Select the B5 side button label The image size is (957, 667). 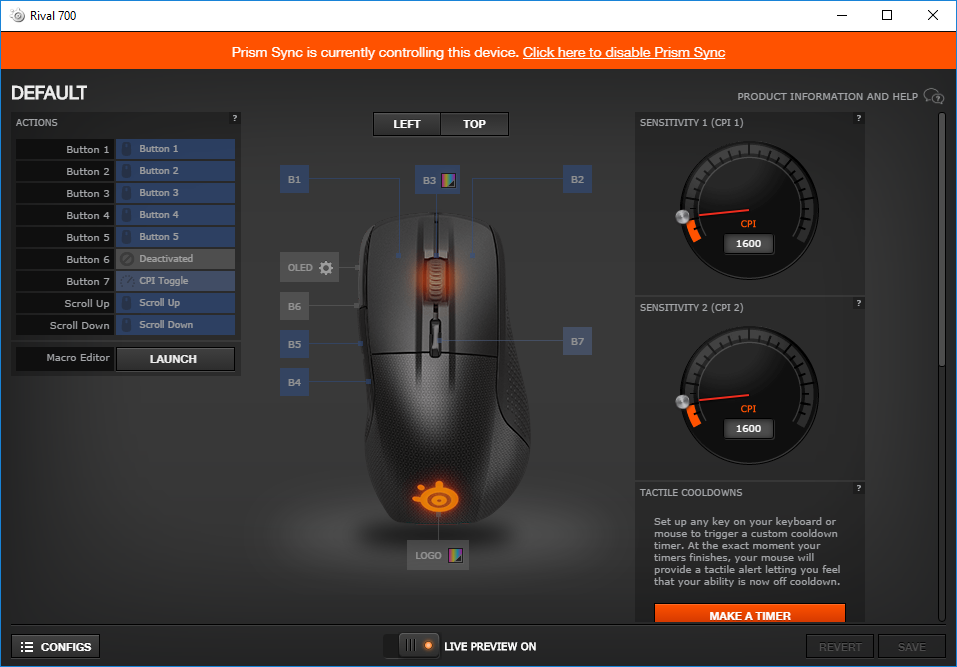point(294,344)
